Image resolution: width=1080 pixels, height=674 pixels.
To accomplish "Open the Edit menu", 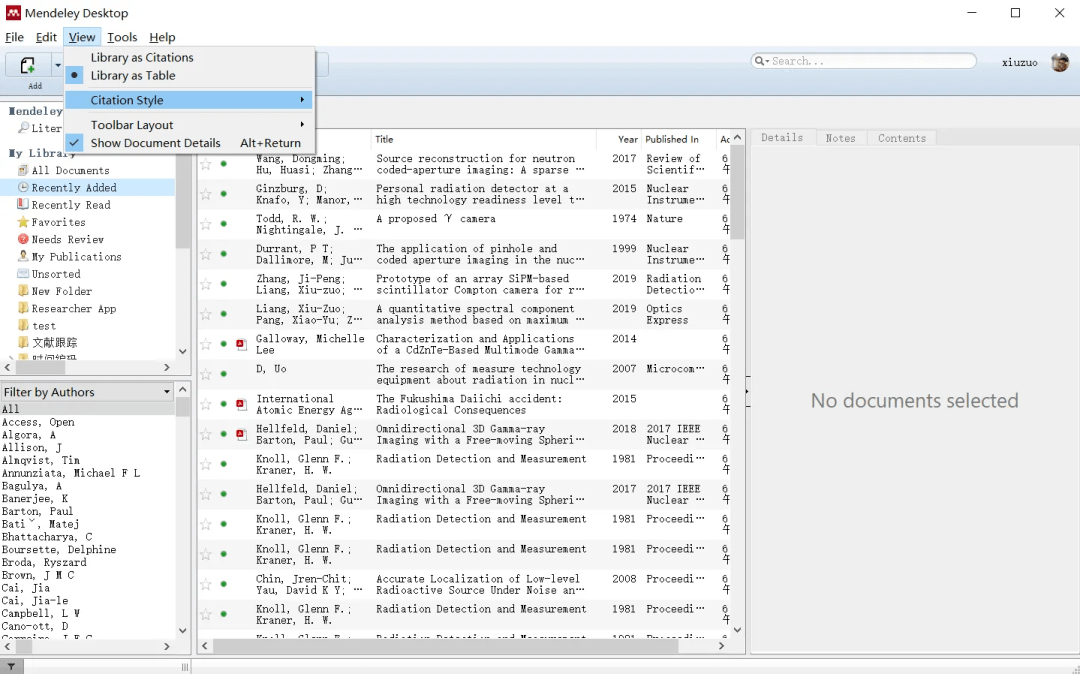I will coord(46,37).
